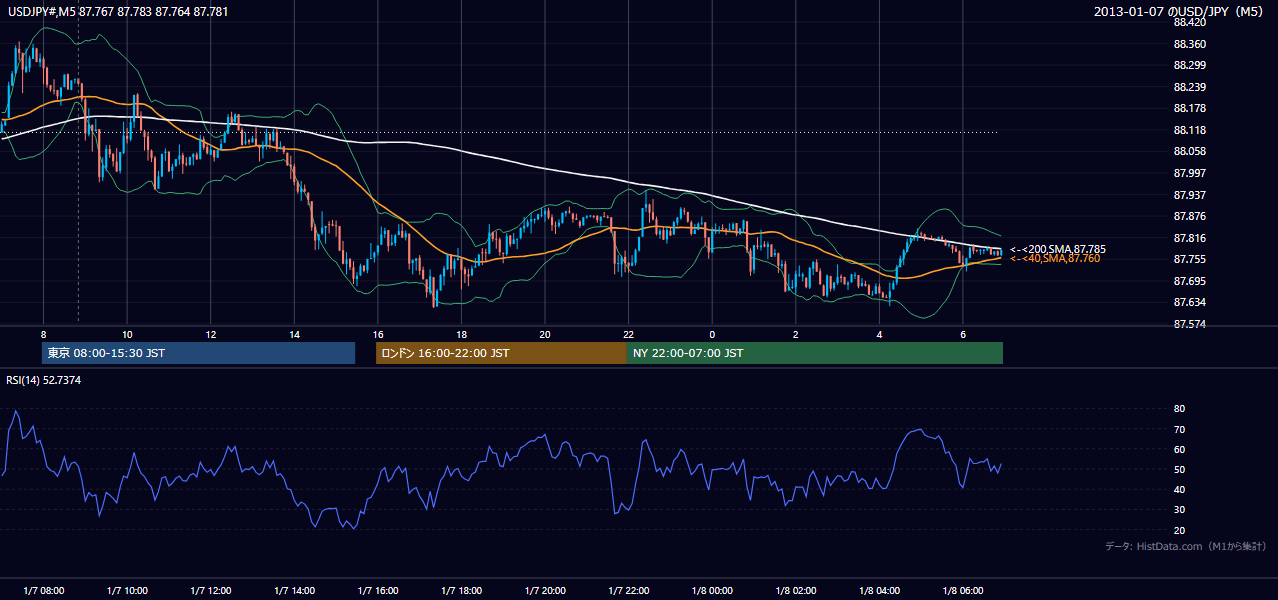
Task: Click price axis value 87.876
Action: (1188, 216)
